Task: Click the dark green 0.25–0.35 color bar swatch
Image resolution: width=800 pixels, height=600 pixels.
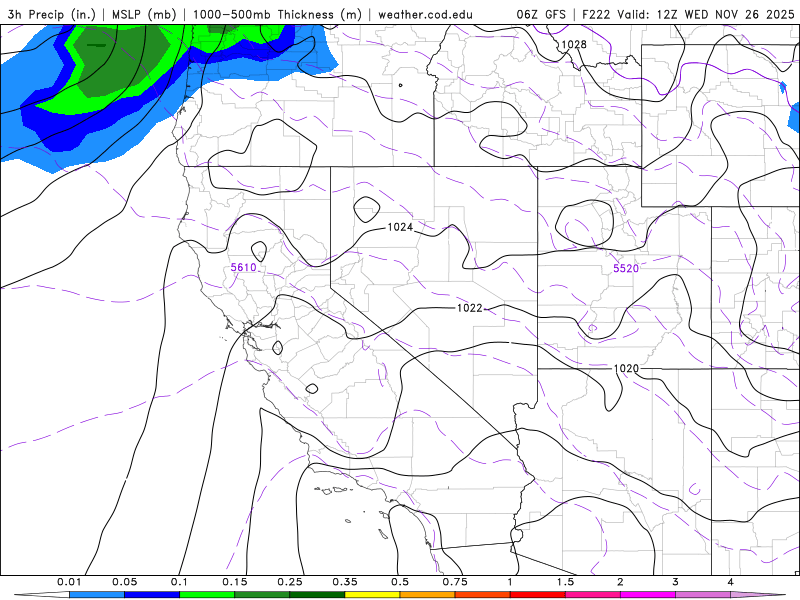Action: [x=317, y=595]
